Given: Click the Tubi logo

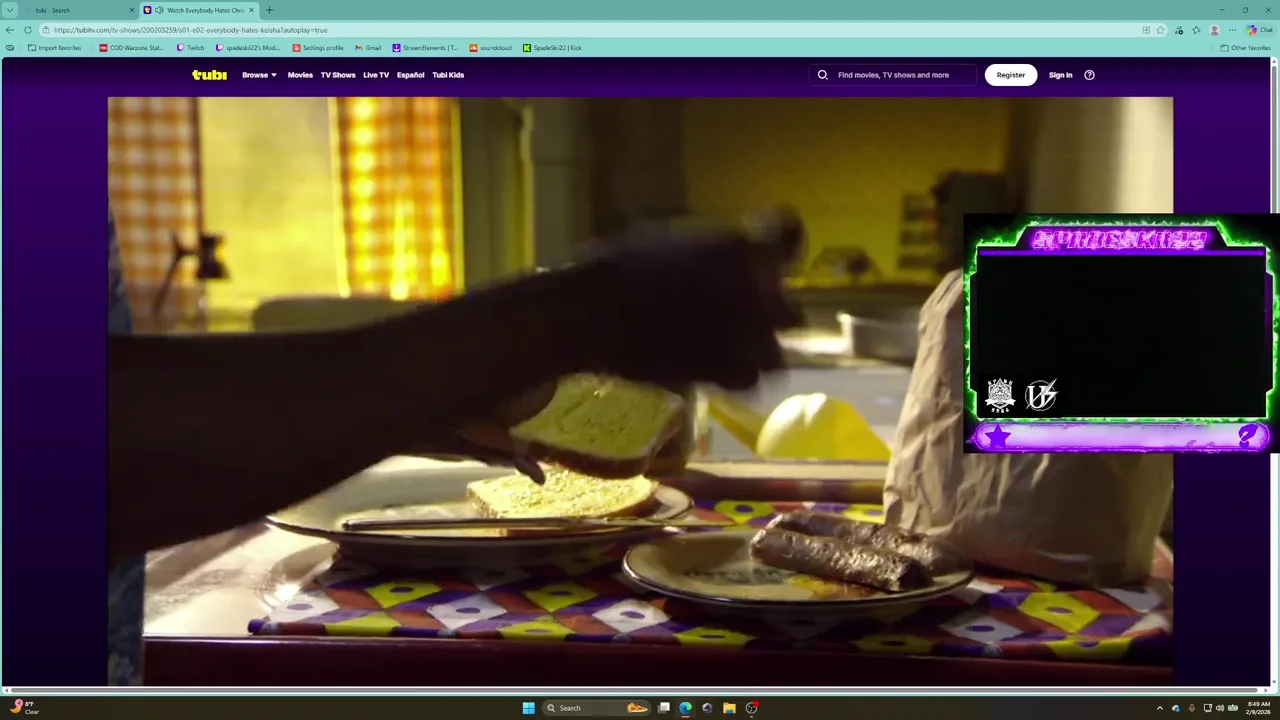Looking at the screenshot, I should coord(209,75).
